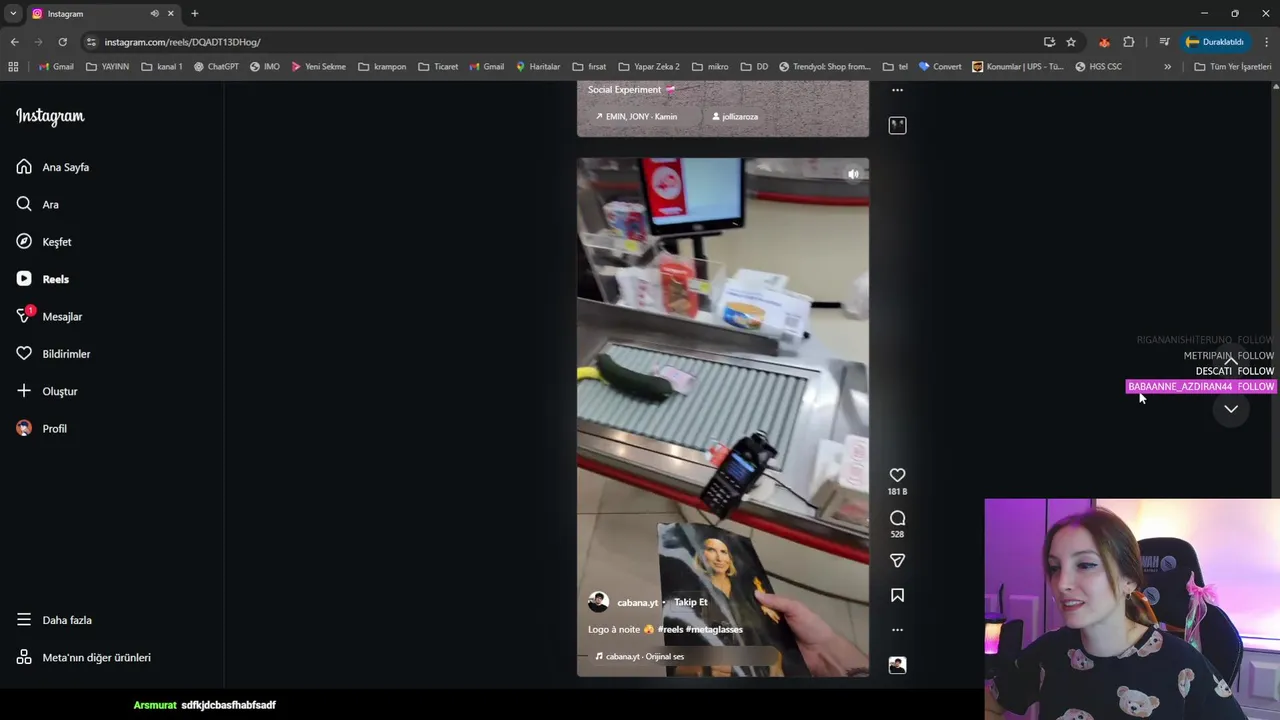Open the media control toolbar icon
This screenshot has width=1280, height=720.
1164,42
